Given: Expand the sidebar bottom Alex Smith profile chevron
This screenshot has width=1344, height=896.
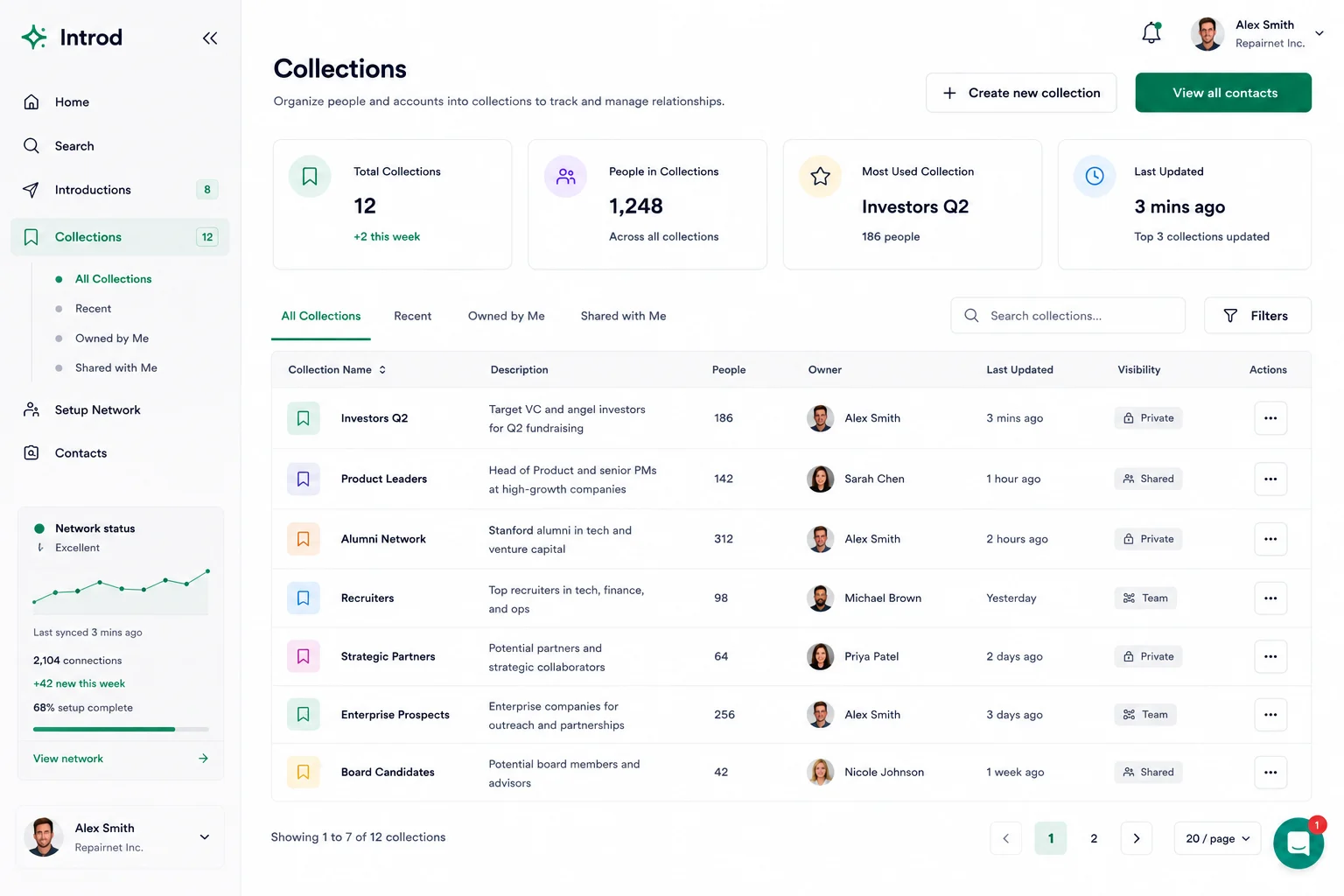Looking at the screenshot, I should (x=205, y=837).
